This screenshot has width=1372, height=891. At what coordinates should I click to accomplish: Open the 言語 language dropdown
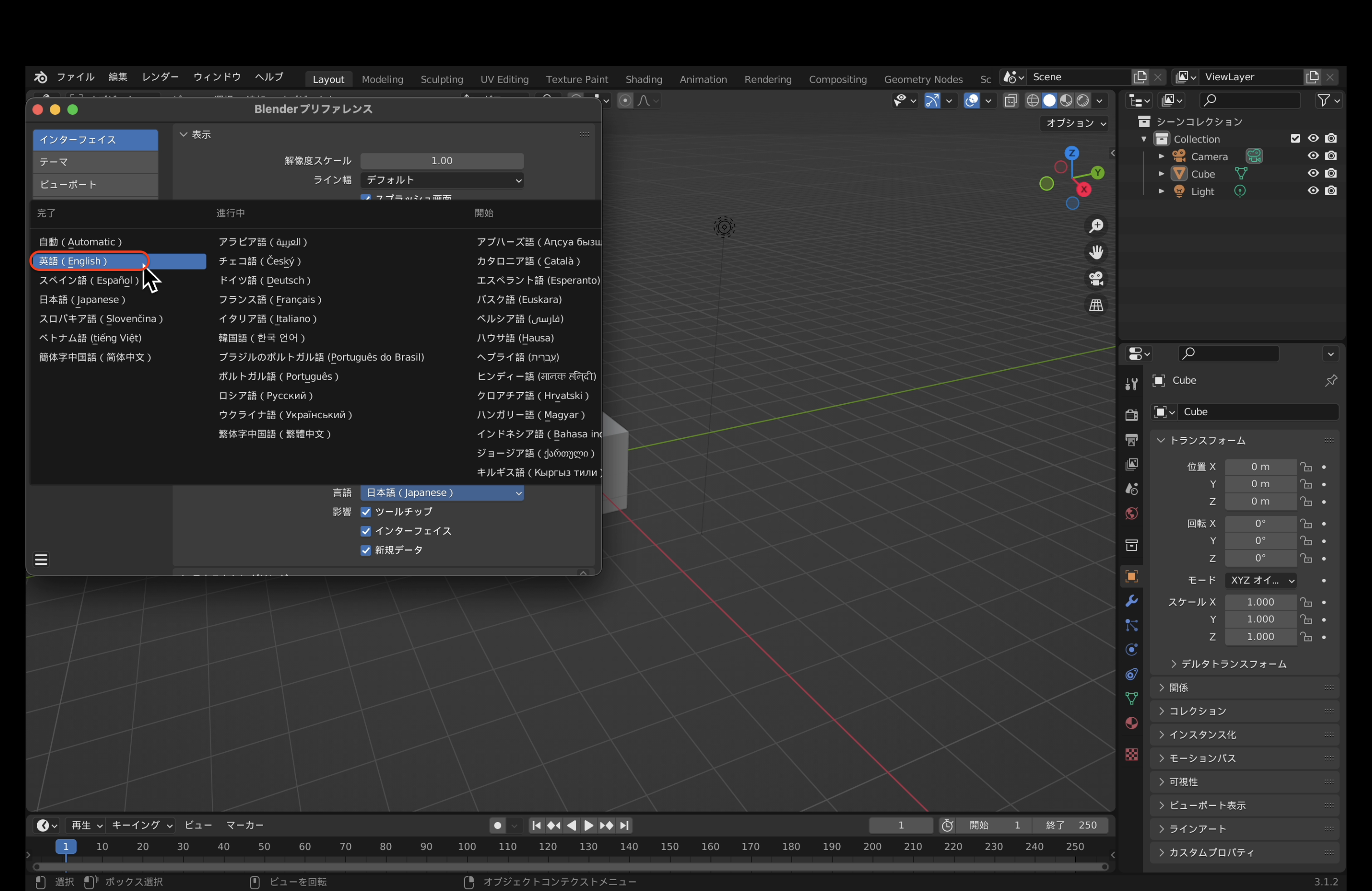pos(442,493)
